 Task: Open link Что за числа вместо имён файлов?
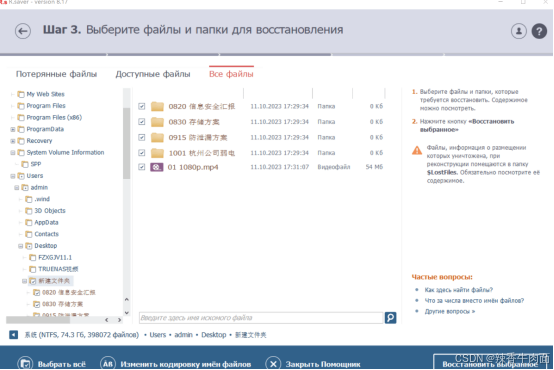coord(474,300)
